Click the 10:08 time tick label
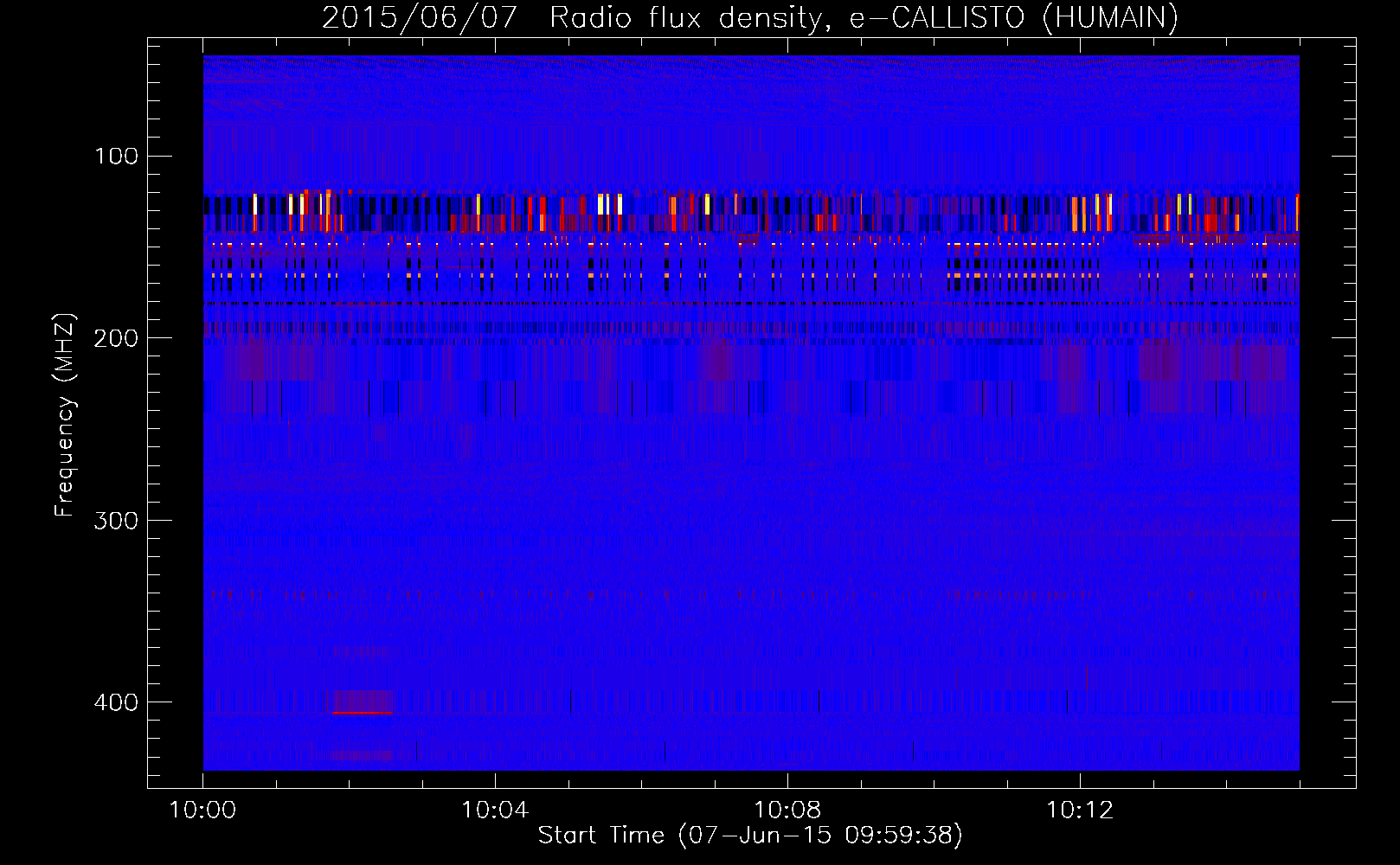Screen dimensions: 1400x865 (x=787, y=811)
